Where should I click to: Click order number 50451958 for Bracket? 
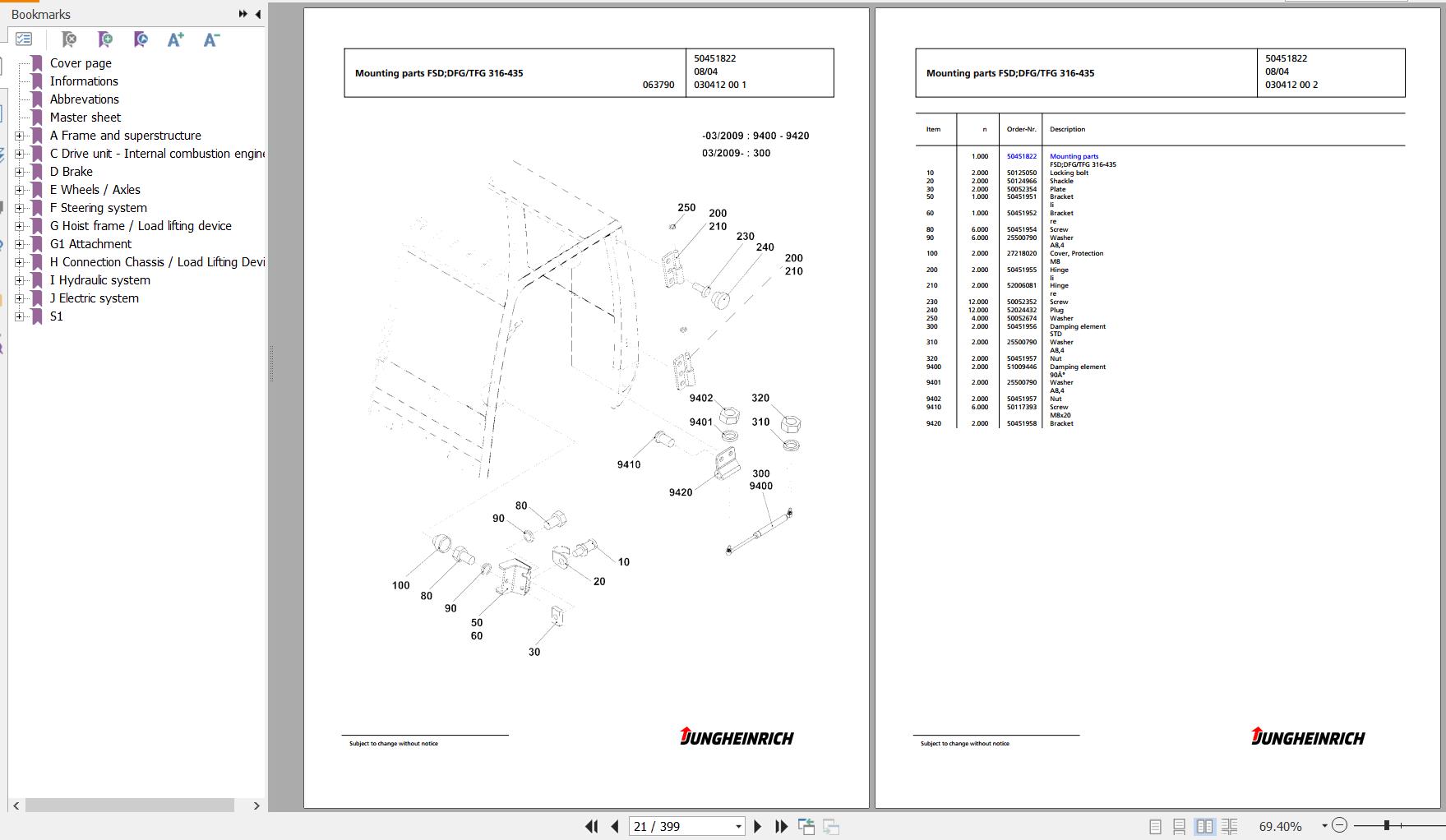pyautogui.click(x=1022, y=423)
